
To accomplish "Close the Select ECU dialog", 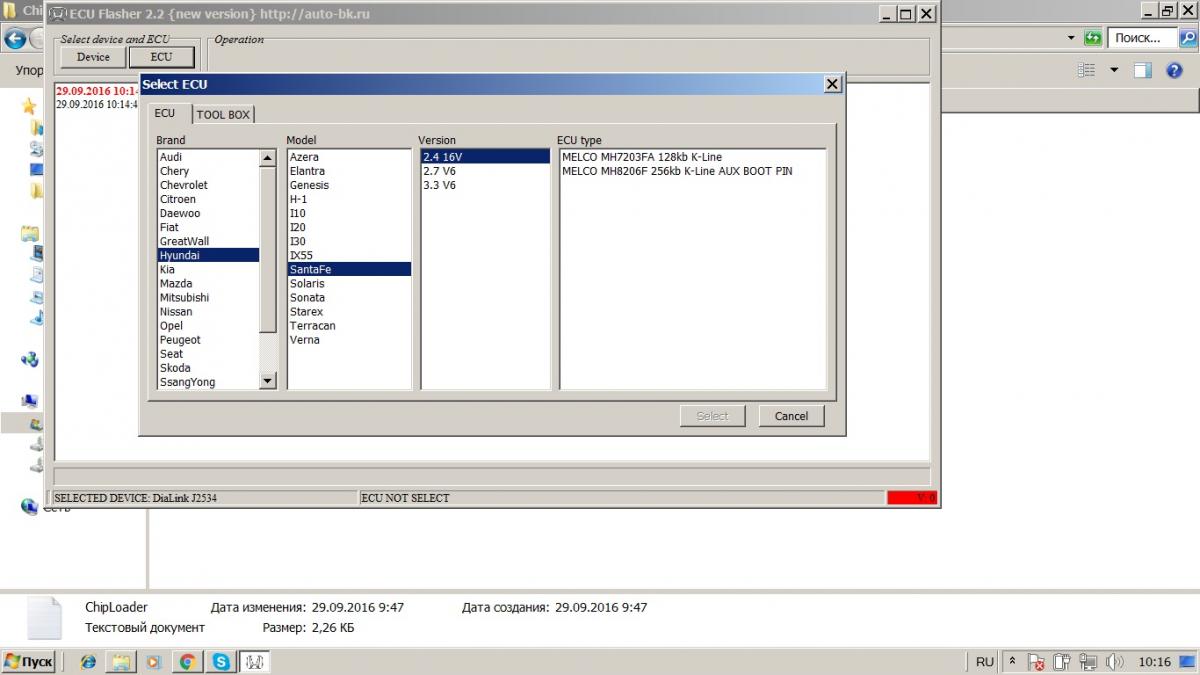I will click(x=832, y=85).
